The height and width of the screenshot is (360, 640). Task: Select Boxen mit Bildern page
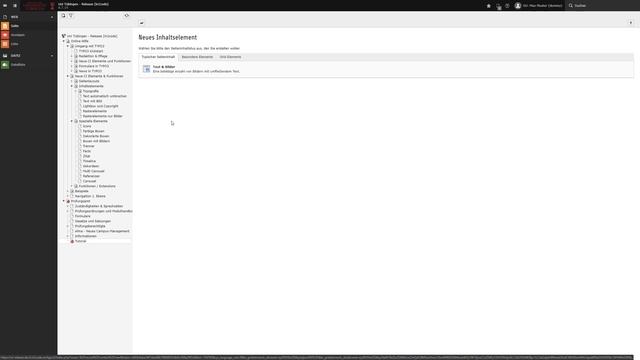(96, 141)
